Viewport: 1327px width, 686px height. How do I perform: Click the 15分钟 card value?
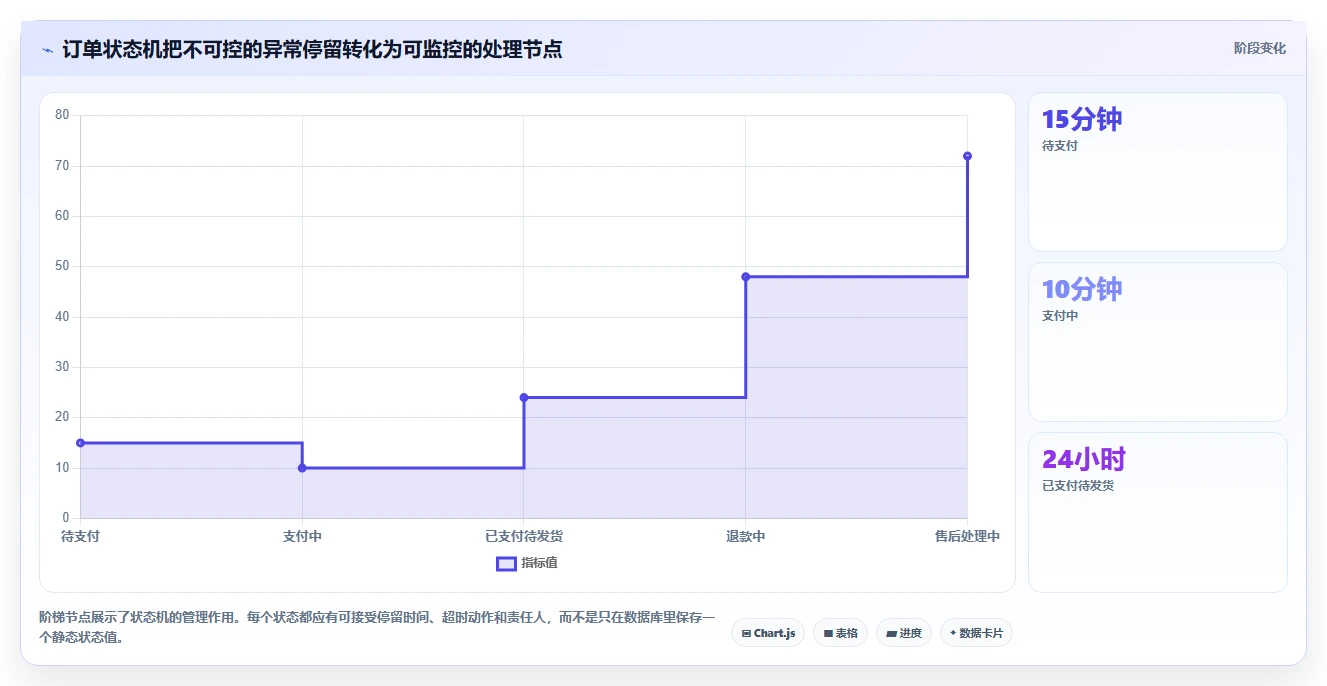pyautogui.click(x=1082, y=119)
